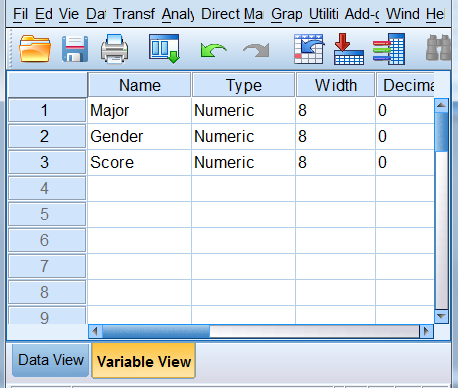Select row header 2
This screenshot has height=388, width=458.
coord(47,136)
